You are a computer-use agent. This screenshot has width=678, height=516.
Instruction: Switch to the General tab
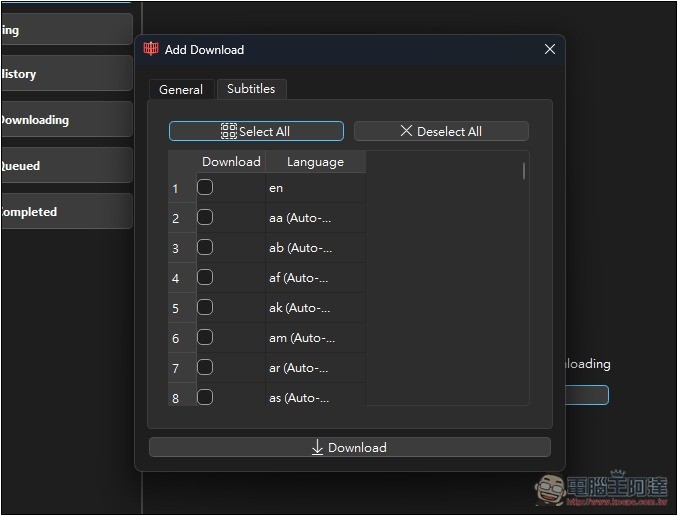(x=181, y=89)
